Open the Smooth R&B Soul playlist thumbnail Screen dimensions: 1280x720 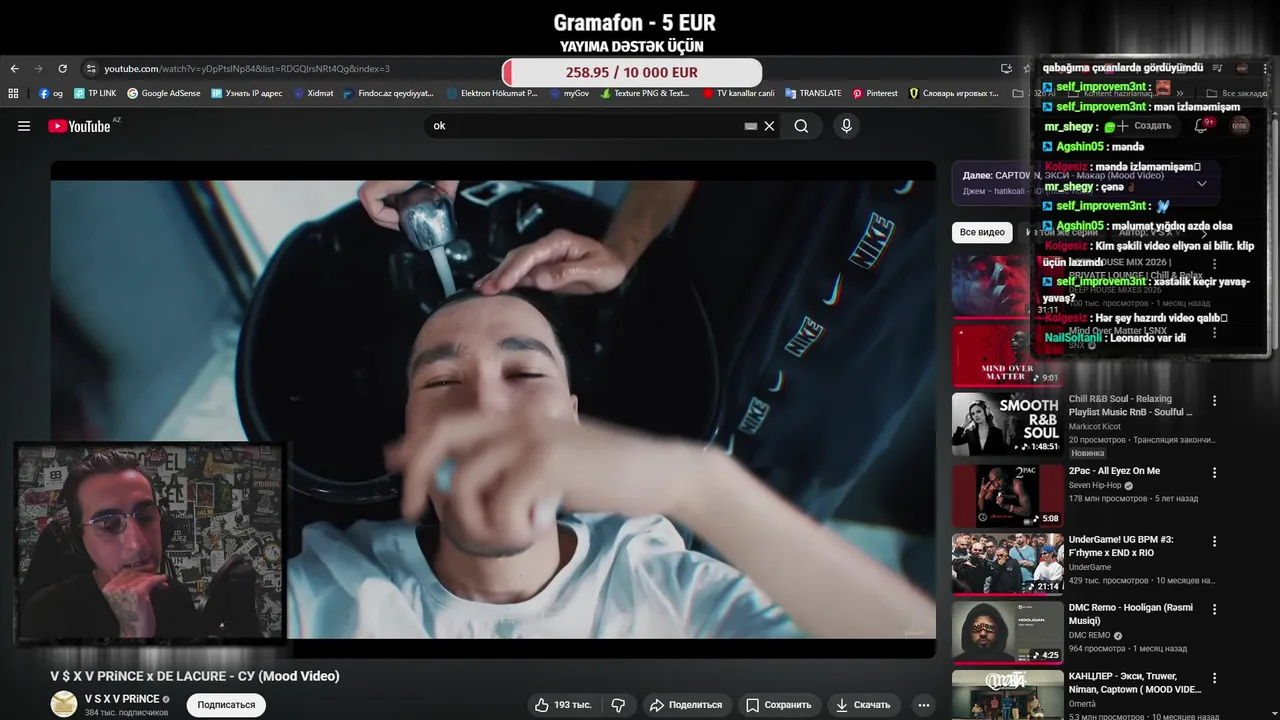coord(1007,424)
